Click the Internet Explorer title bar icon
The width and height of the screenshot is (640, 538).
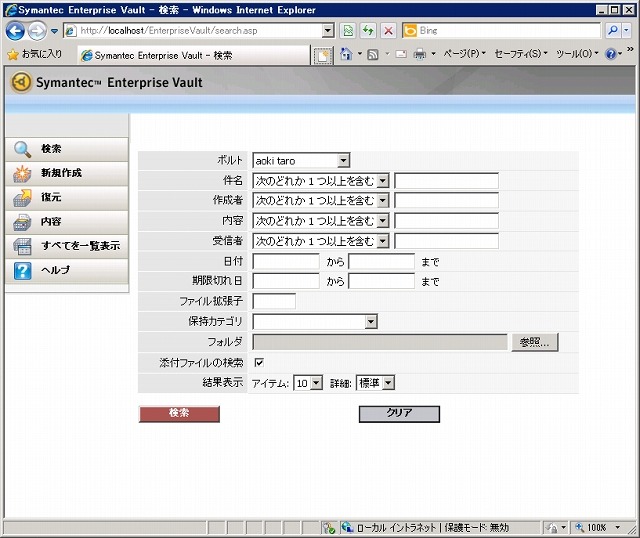[x=11, y=10]
